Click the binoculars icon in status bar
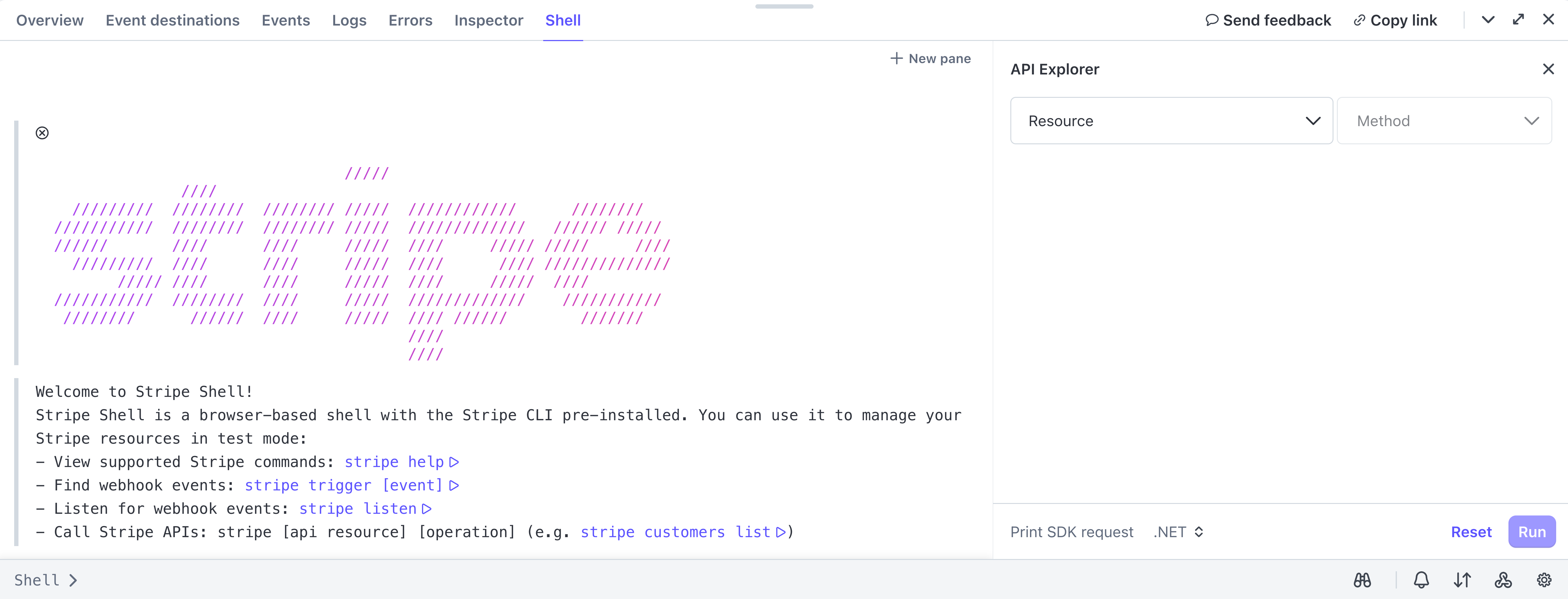Image resolution: width=1568 pixels, height=599 pixels. (1362, 580)
